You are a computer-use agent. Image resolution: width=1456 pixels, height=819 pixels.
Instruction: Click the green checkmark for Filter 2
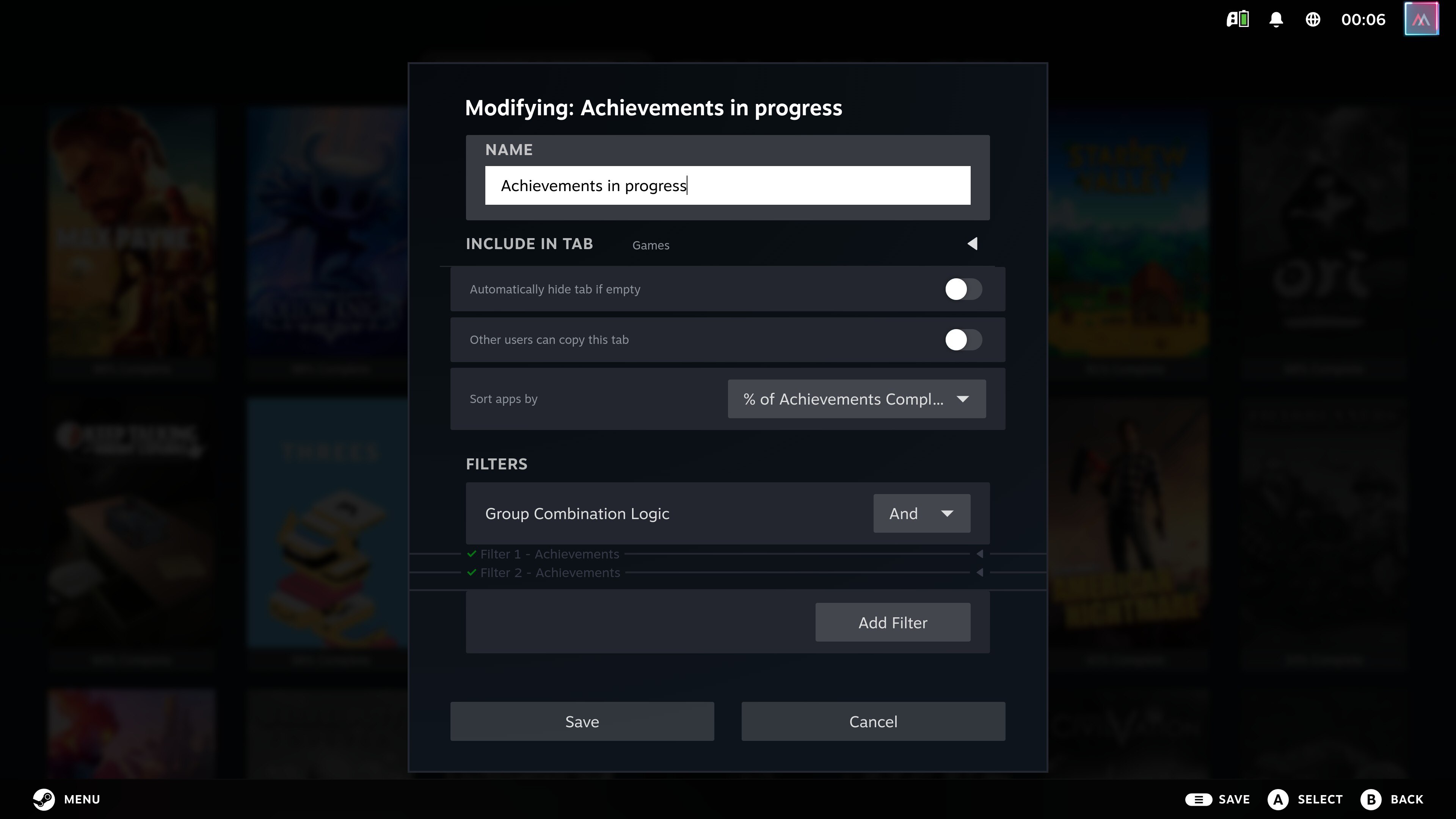coord(471,573)
